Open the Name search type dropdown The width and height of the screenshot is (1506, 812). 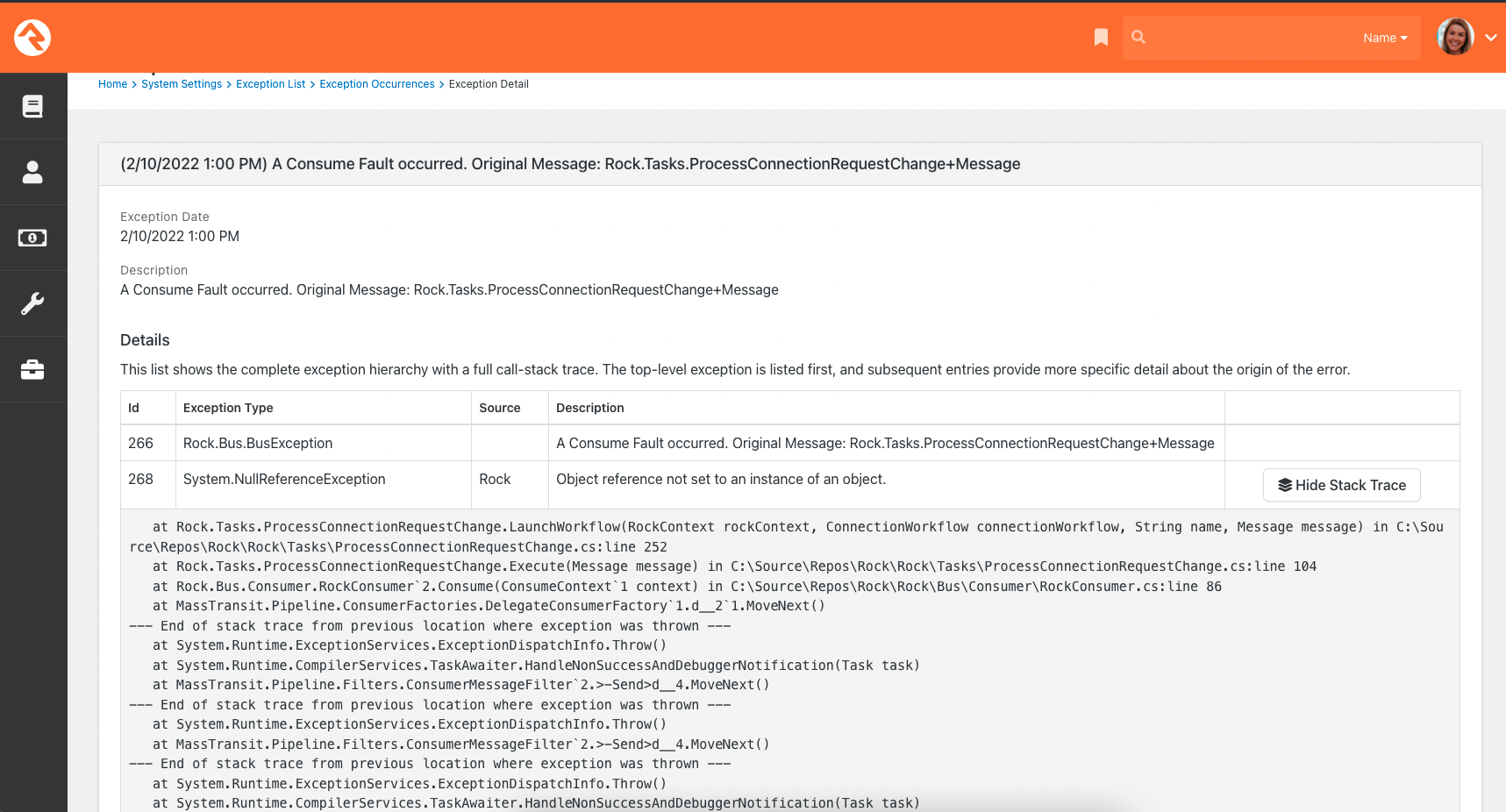tap(1385, 38)
